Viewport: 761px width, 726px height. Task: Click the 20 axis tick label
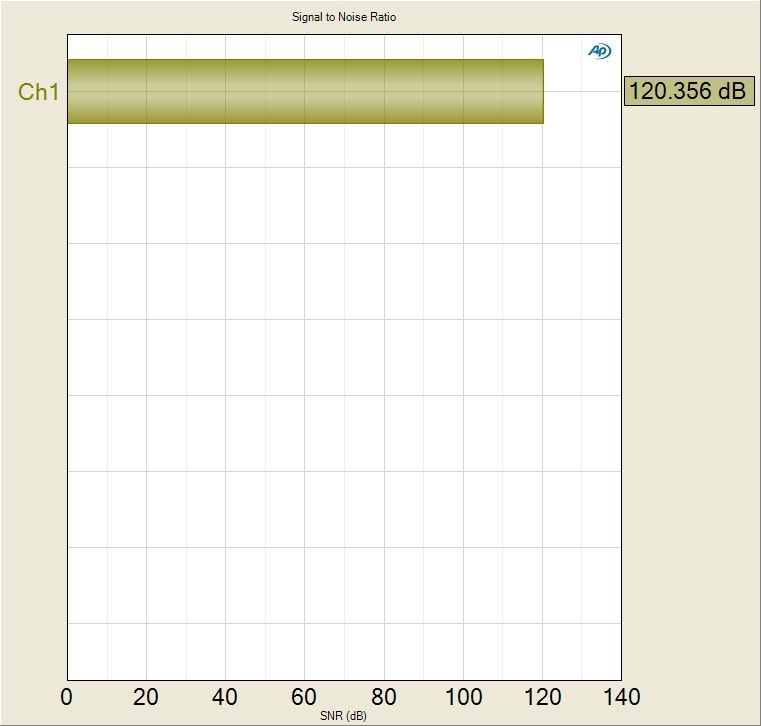[x=146, y=697]
